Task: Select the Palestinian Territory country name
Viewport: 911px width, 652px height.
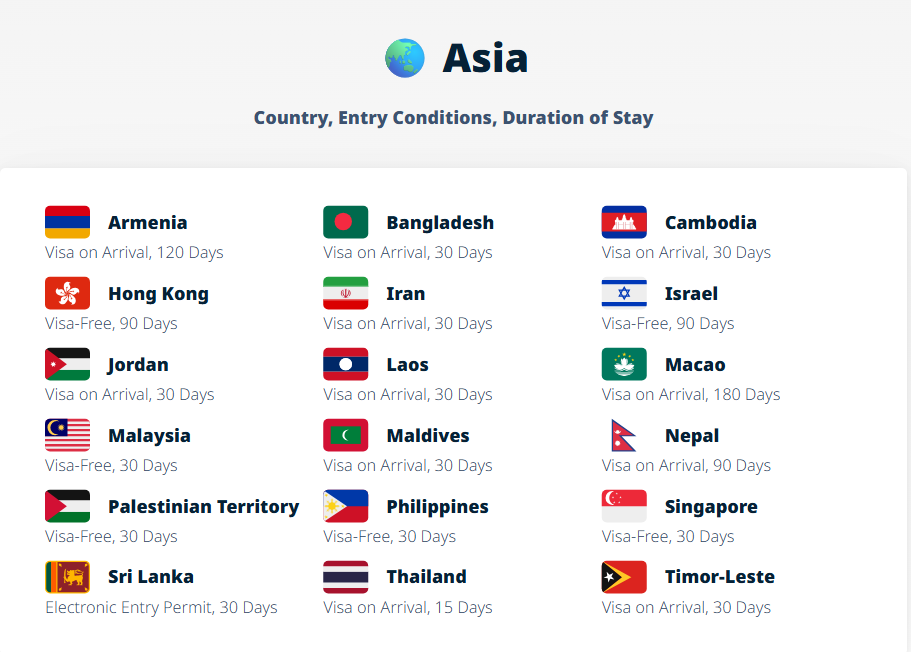Action: coord(203,507)
